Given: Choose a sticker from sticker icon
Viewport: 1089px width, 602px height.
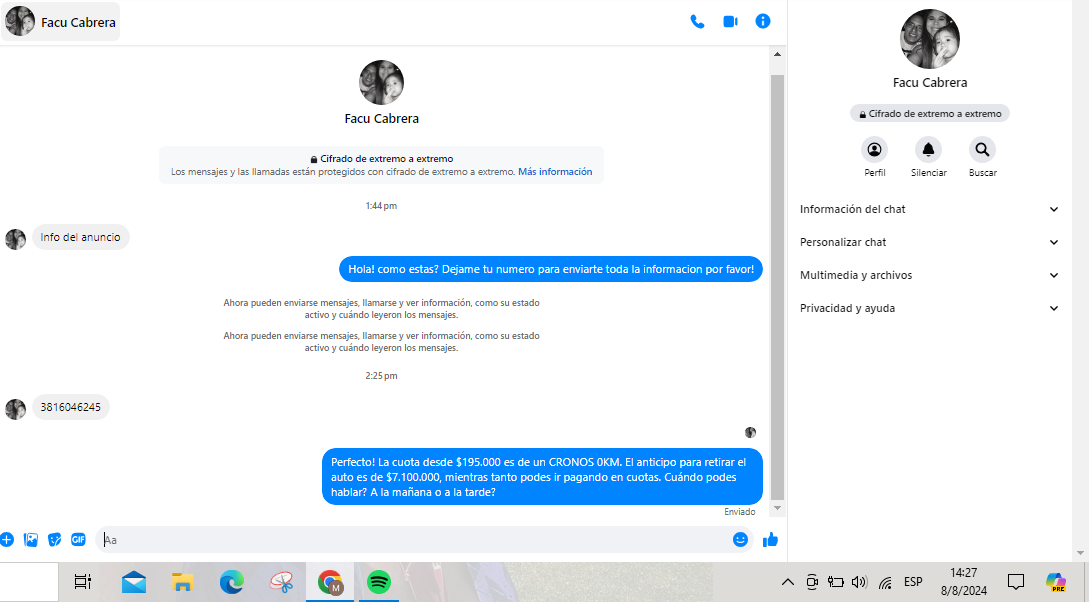Looking at the screenshot, I should click(x=55, y=540).
